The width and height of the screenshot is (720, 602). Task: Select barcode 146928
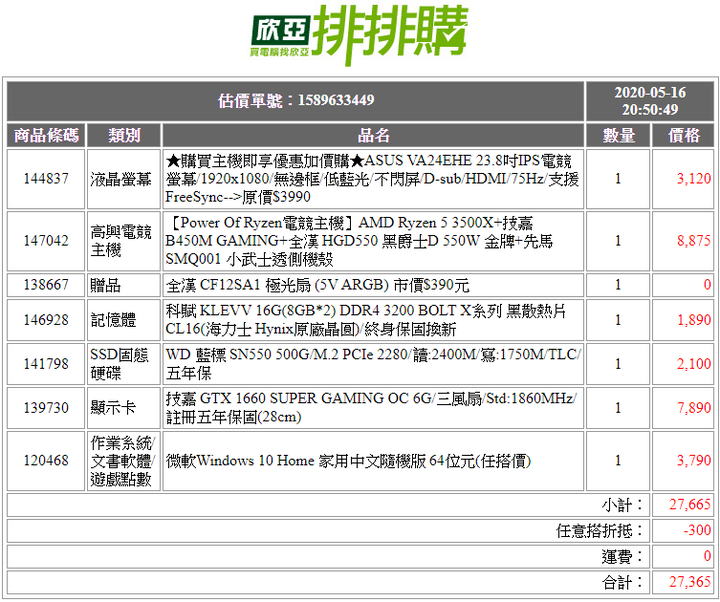tap(46, 320)
